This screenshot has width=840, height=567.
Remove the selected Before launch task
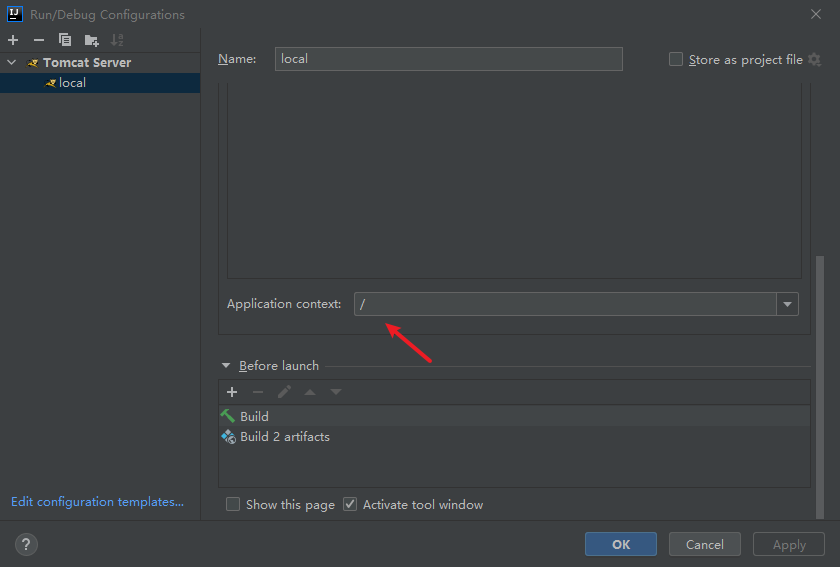[x=258, y=392]
